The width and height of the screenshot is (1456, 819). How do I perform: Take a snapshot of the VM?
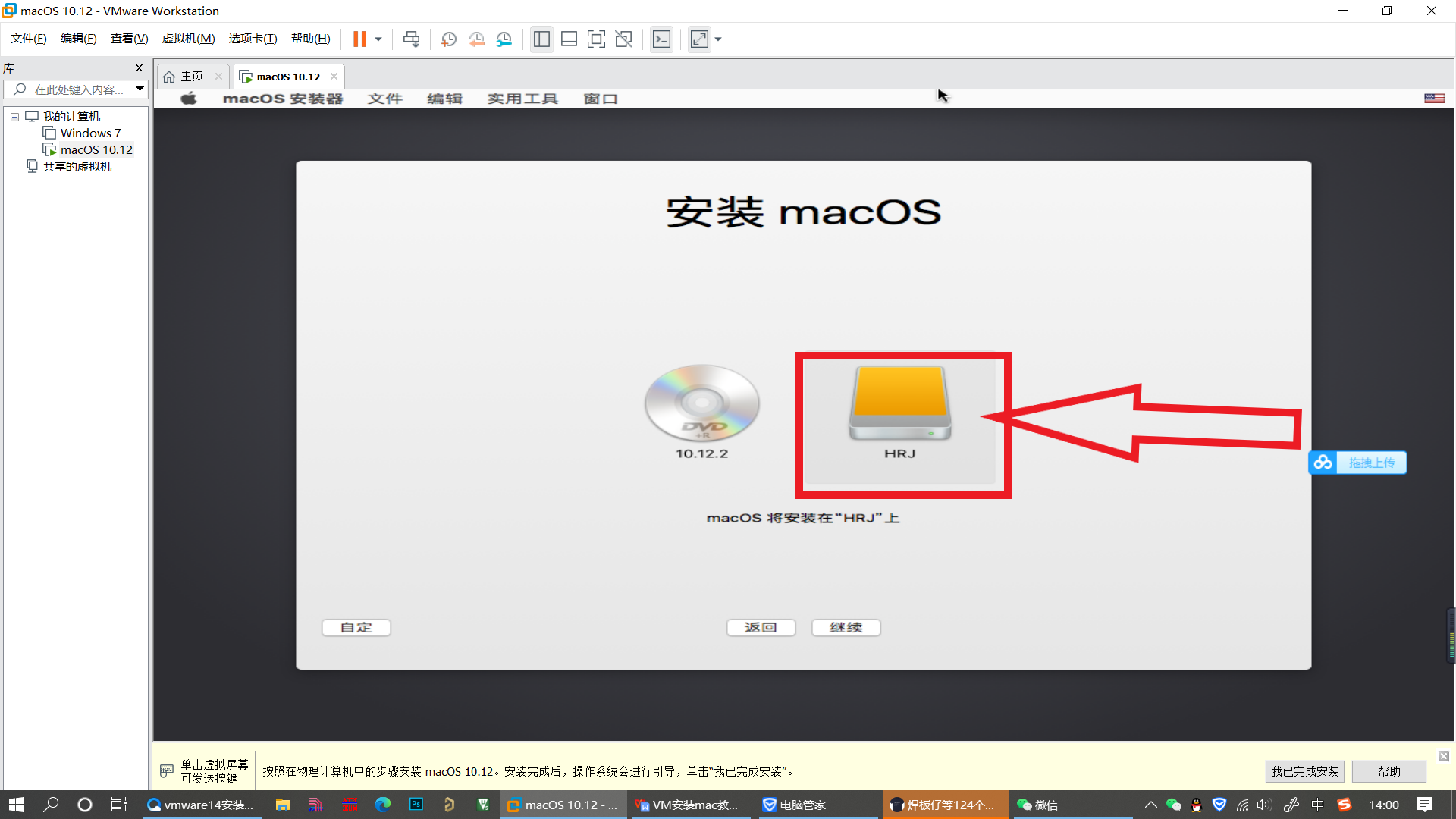[449, 39]
